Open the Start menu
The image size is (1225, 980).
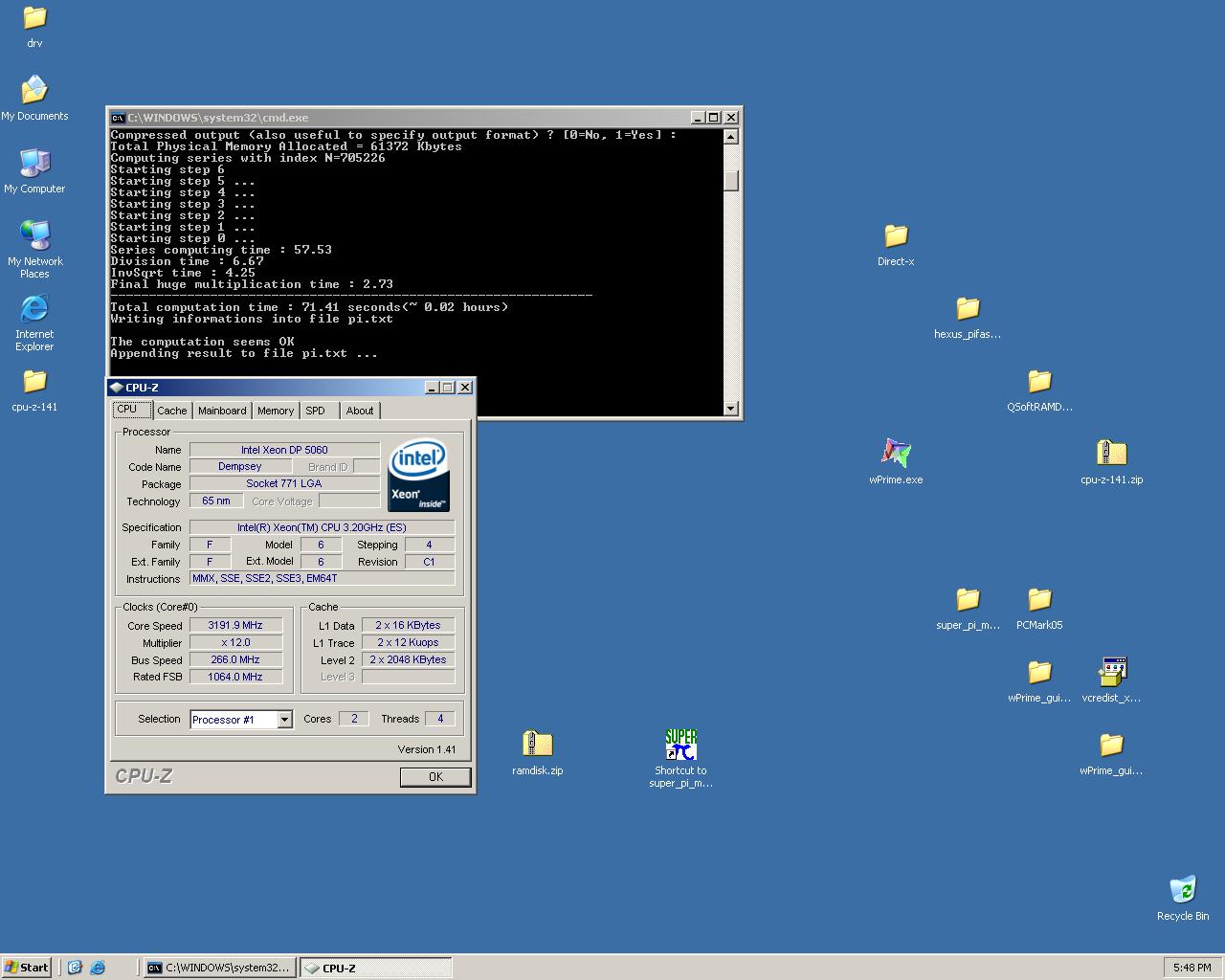(27, 968)
